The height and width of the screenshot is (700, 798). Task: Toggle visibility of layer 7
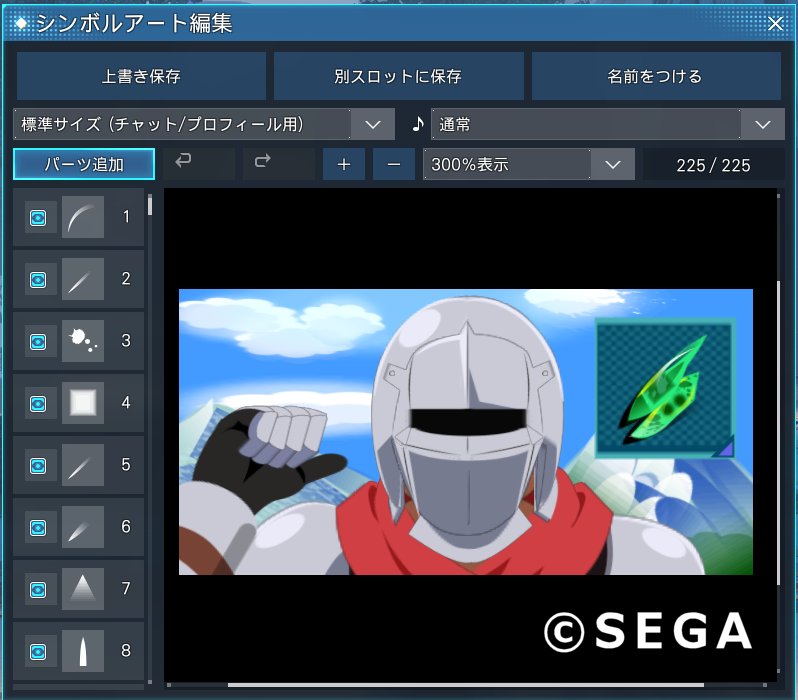(38, 590)
